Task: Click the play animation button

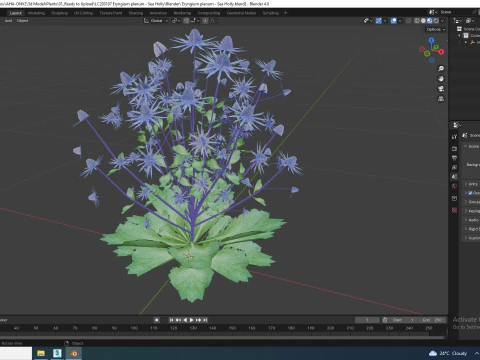Action: tap(192, 320)
